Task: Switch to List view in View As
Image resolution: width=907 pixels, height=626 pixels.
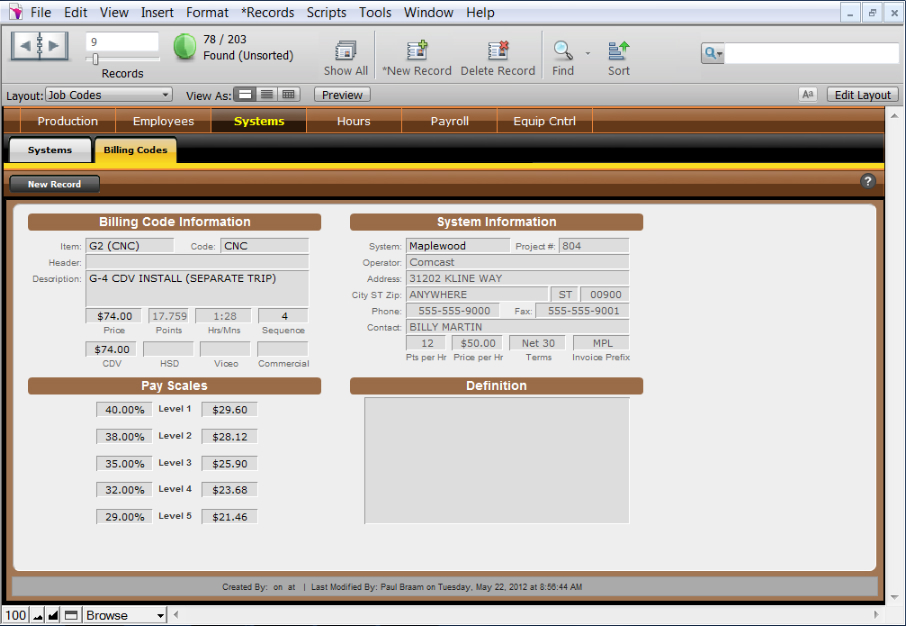Action: pyautogui.click(x=267, y=95)
